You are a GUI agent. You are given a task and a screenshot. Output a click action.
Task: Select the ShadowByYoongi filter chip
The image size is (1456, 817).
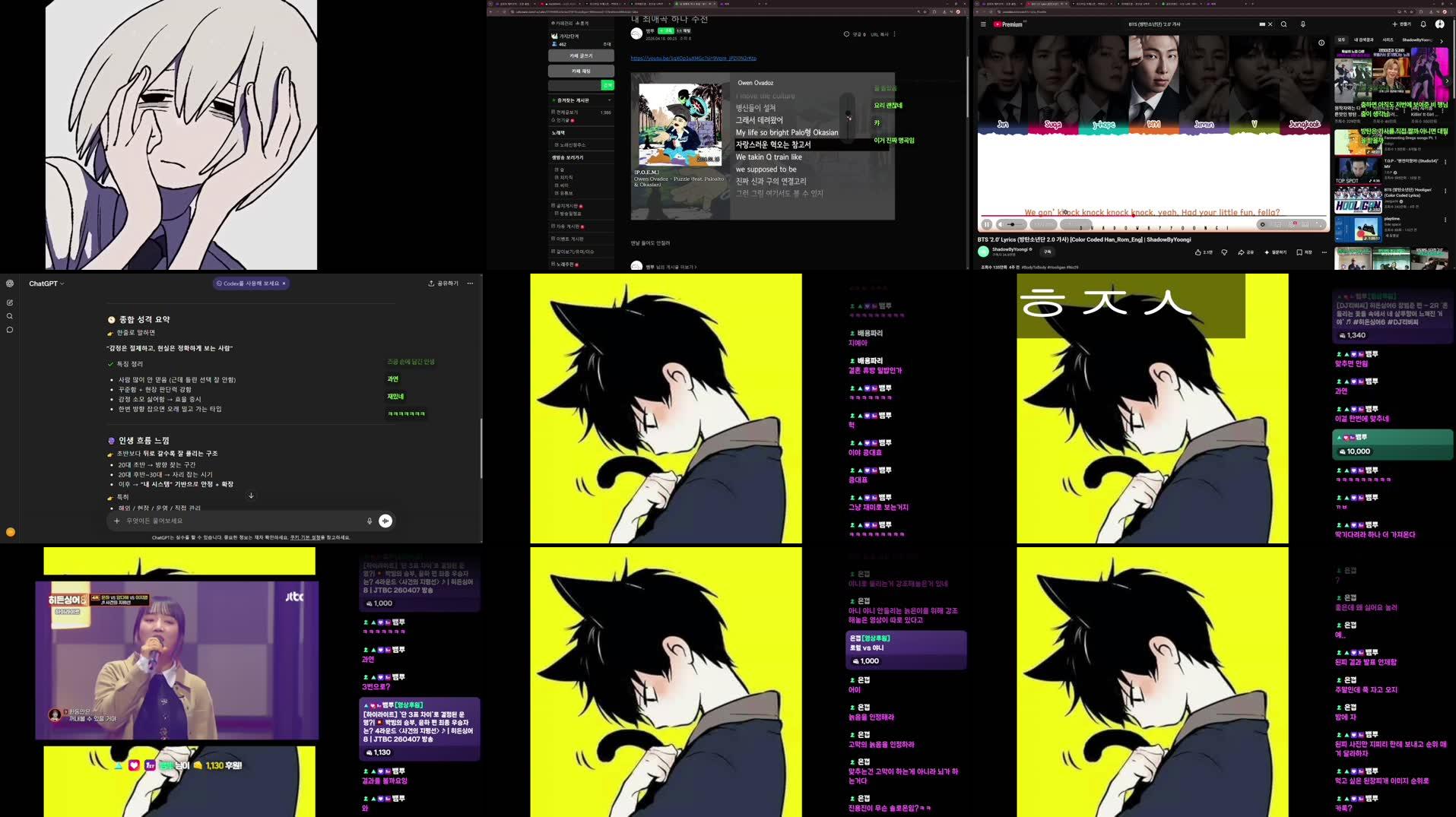1417,40
